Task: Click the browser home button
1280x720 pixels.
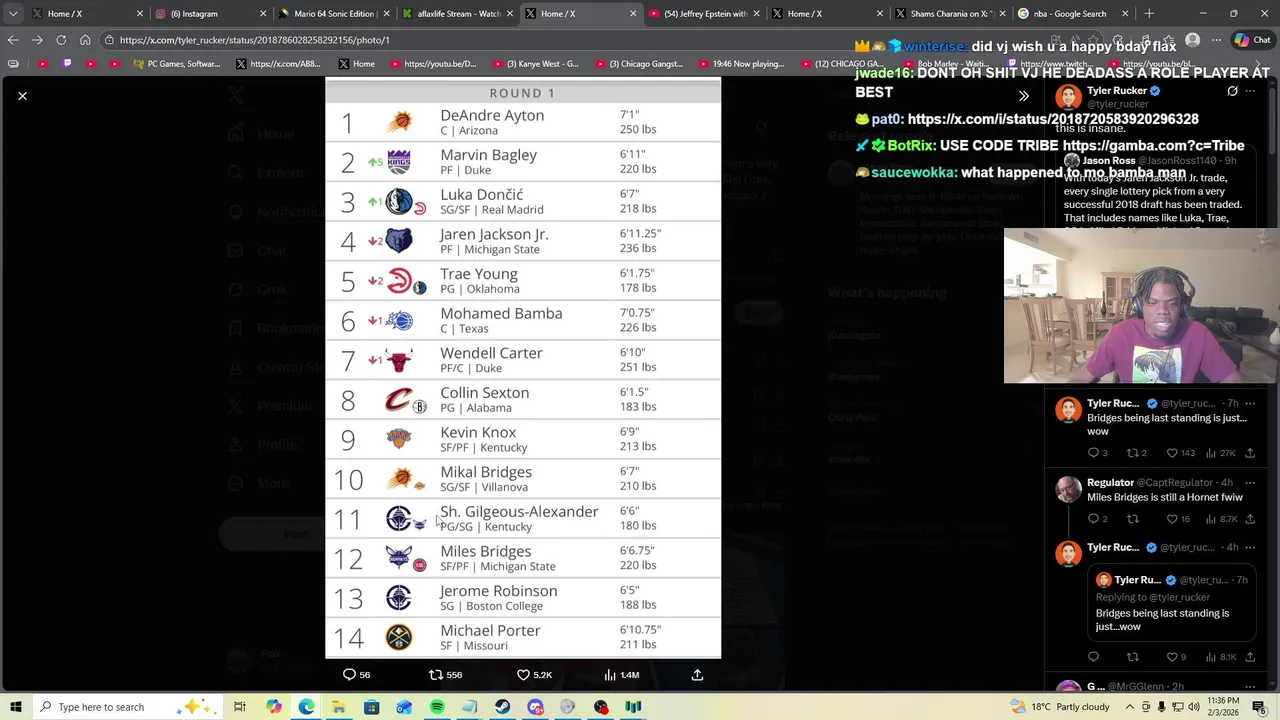Action: tap(85, 40)
